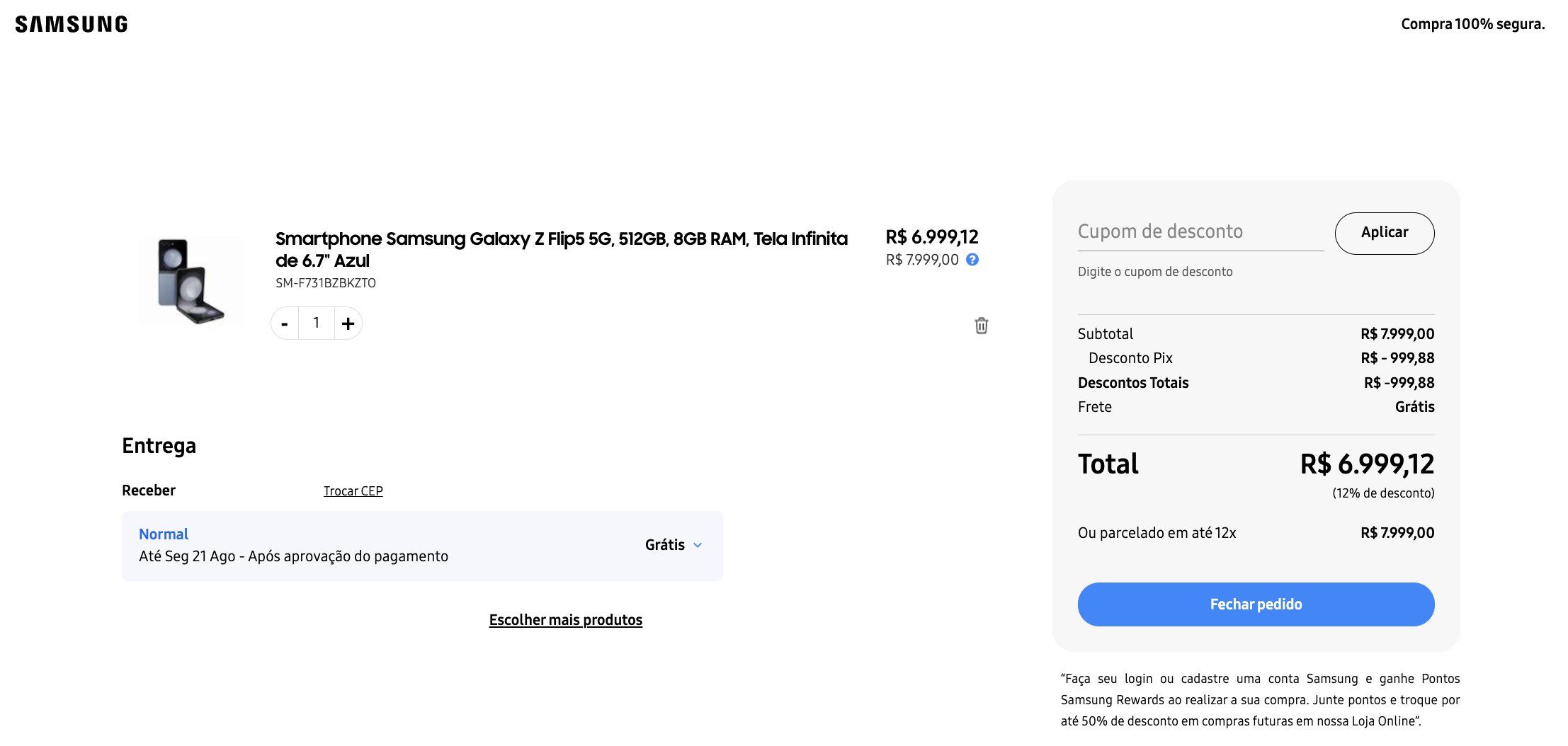This screenshot has width=1568, height=746.
Task: Open the blue price info question icon
Action: (x=972, y=260)
